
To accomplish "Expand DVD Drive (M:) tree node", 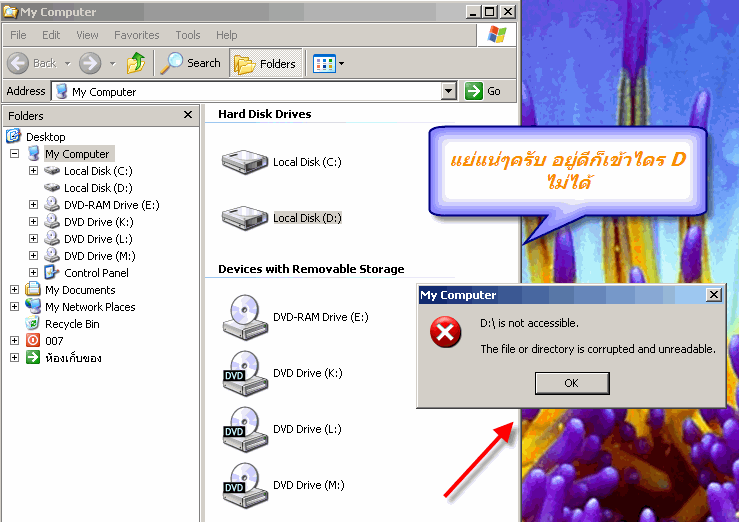I will click(x=33, y=255).
